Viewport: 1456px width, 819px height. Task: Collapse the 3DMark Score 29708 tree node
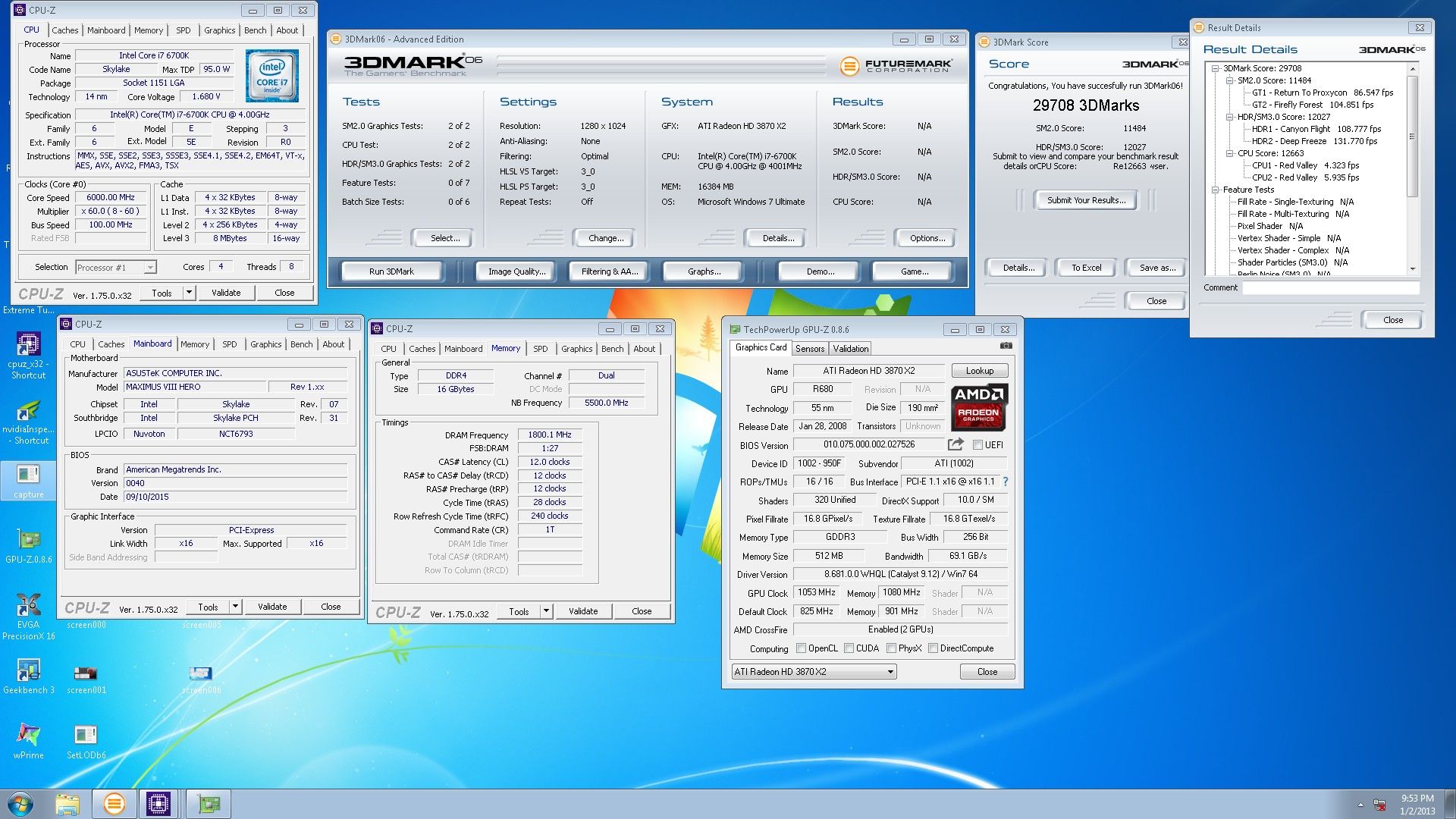[1215, 68]
